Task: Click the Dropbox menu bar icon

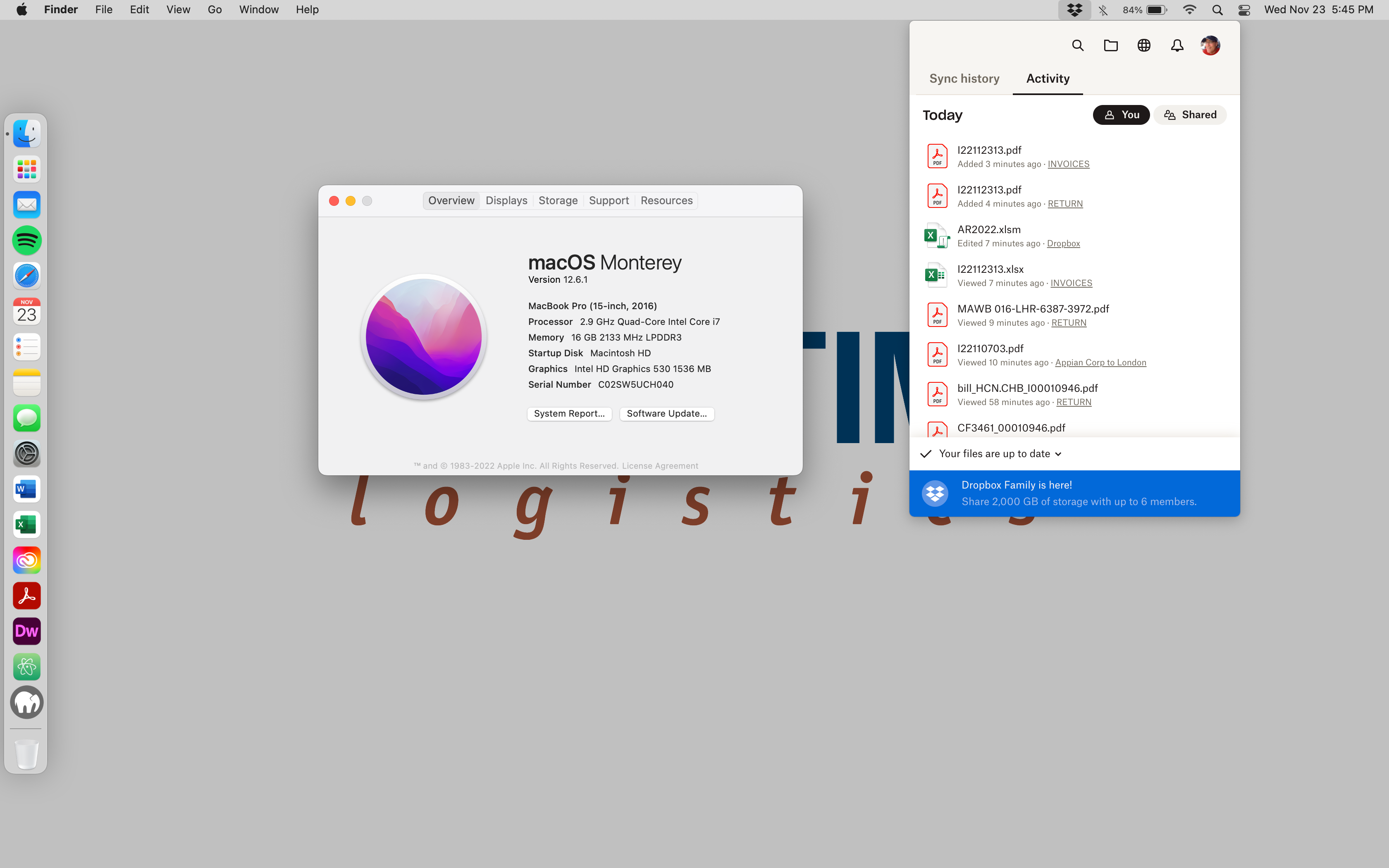Action: point(1075,9)
